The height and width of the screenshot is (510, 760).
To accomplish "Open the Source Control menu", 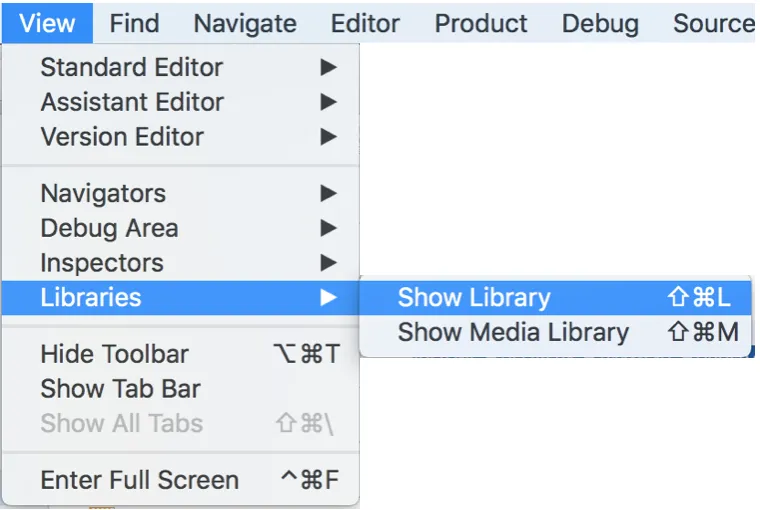I will (713, 22).
